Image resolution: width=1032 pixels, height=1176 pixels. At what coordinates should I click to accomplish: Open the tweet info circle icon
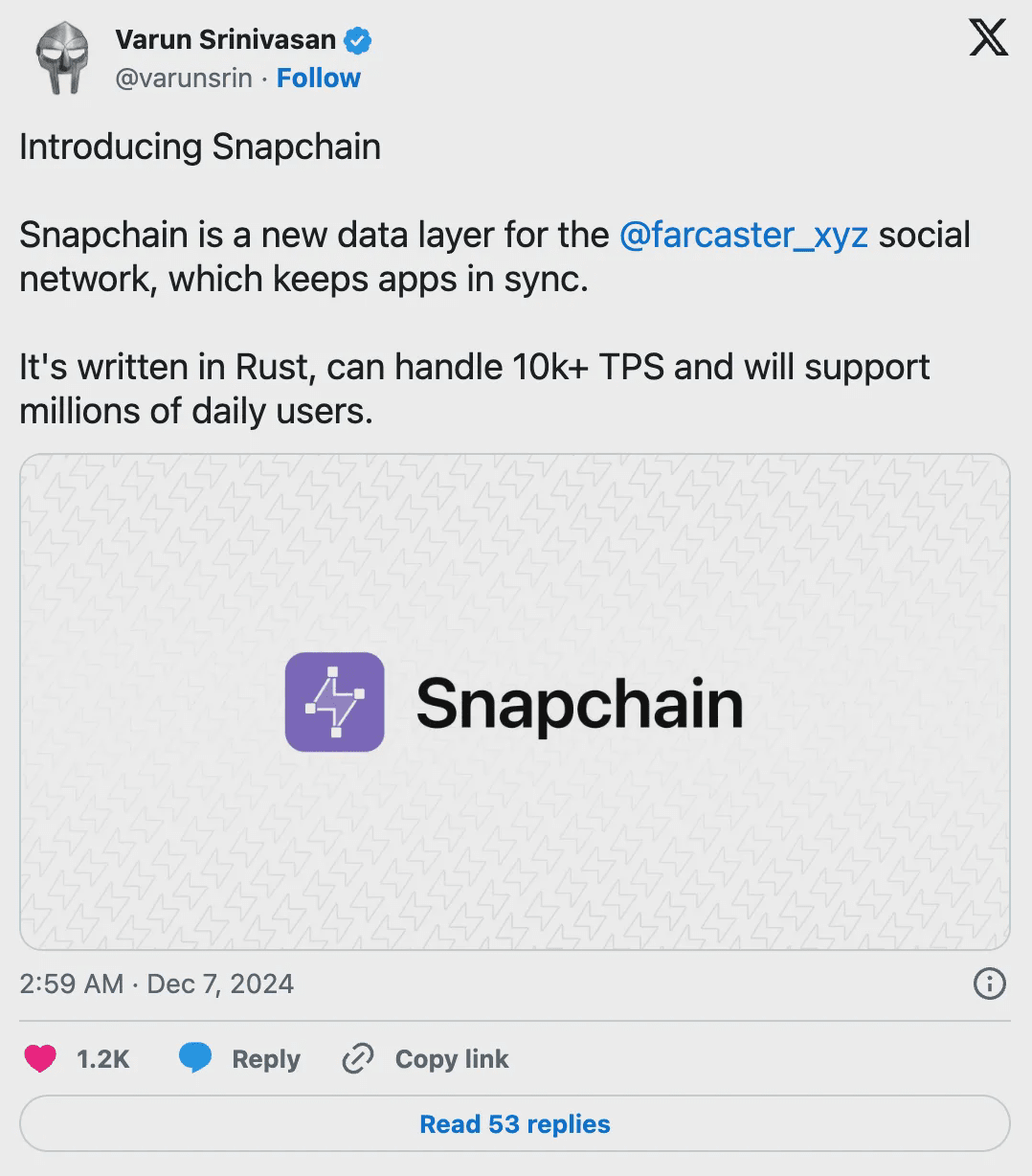click(989, 984)
